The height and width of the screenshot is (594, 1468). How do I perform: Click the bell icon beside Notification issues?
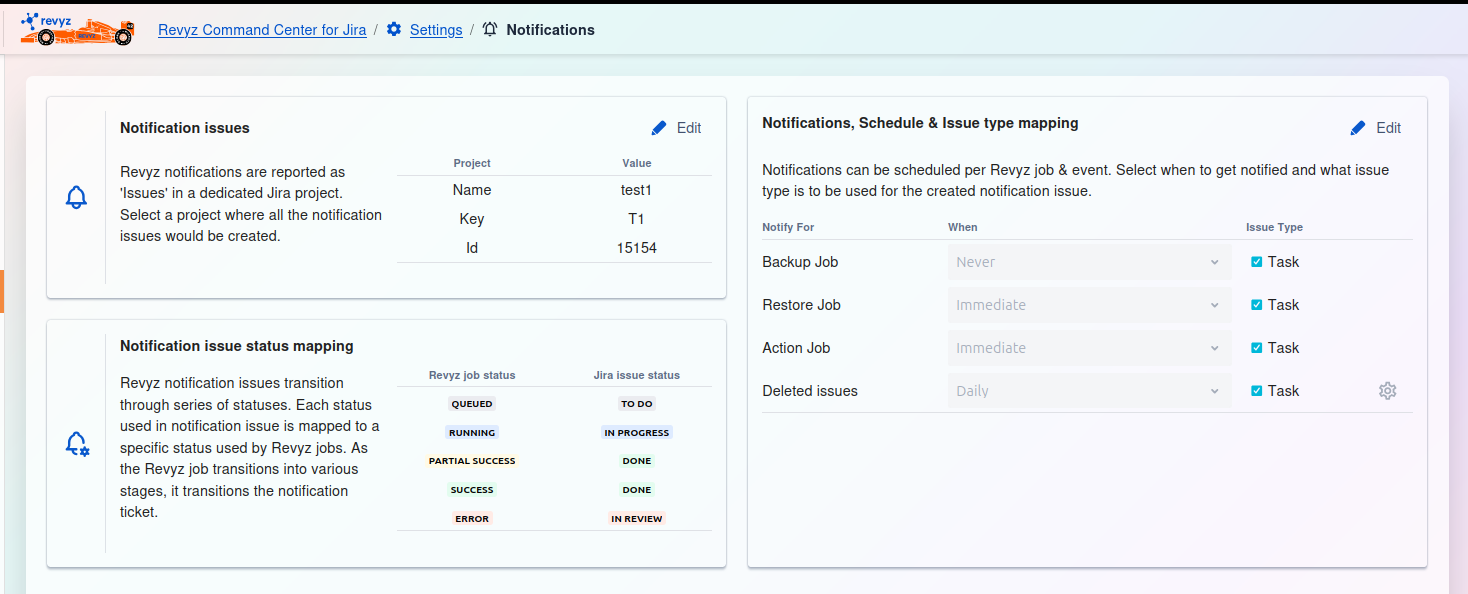click(x=76, y=197)
